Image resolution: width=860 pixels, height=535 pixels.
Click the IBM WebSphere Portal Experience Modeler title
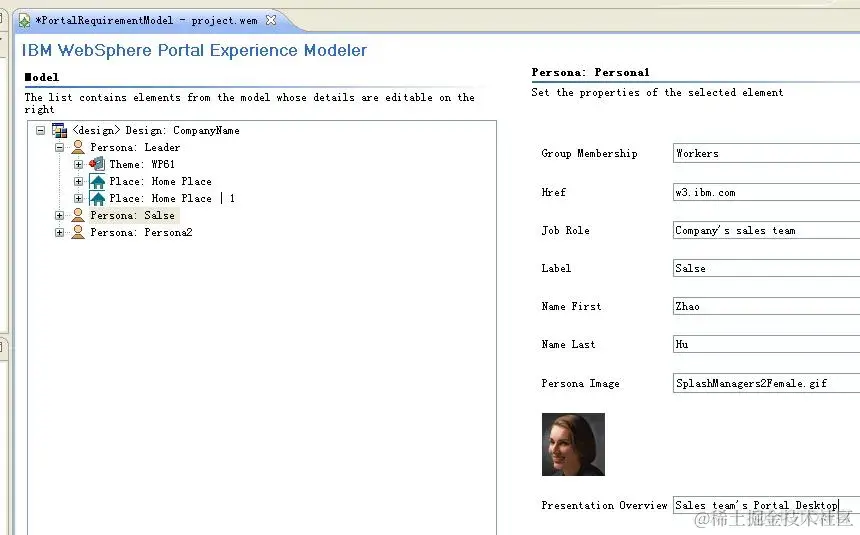click(194, 50)
